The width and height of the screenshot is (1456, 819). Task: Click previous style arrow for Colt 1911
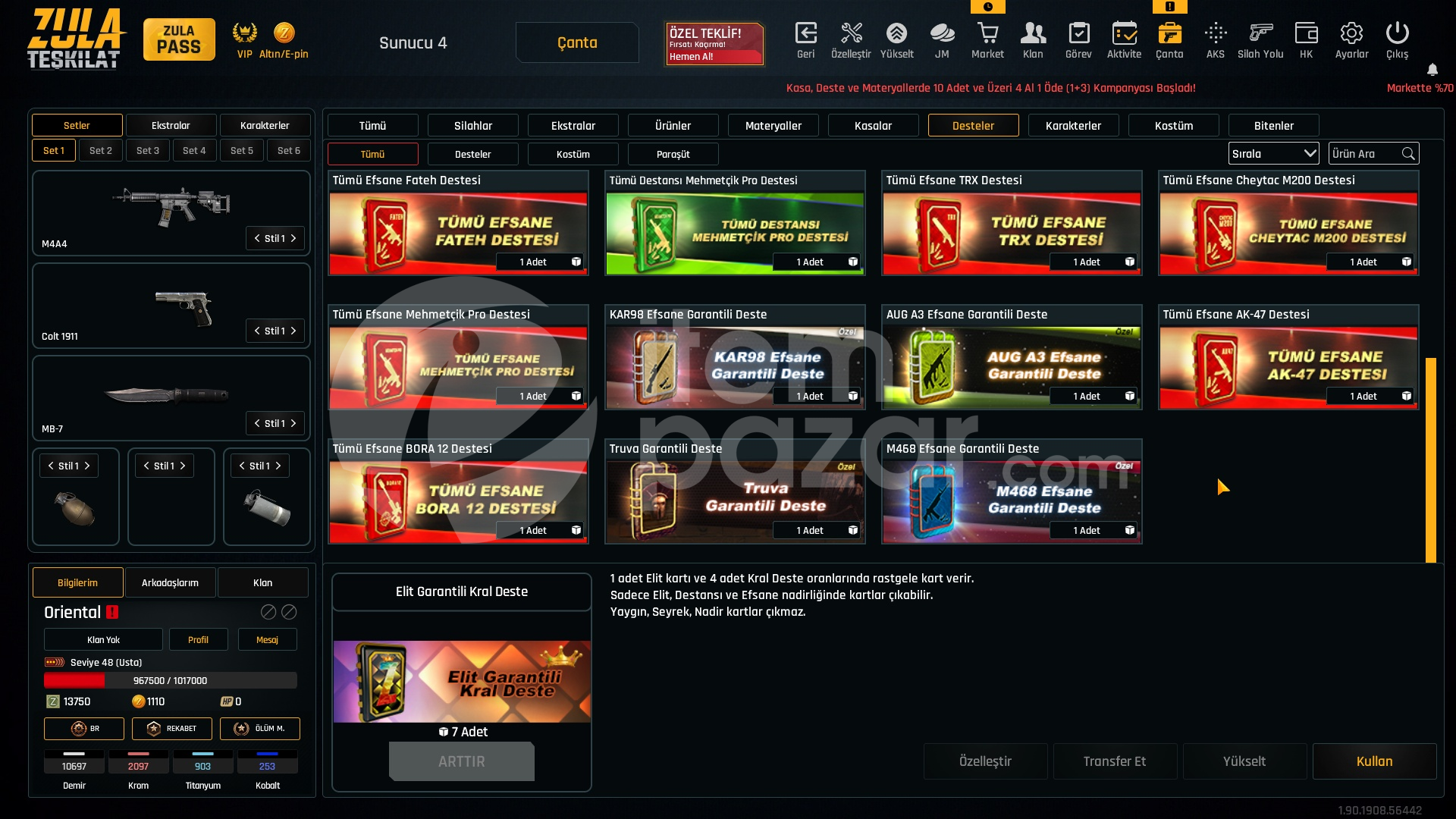[x=257, y=331]
